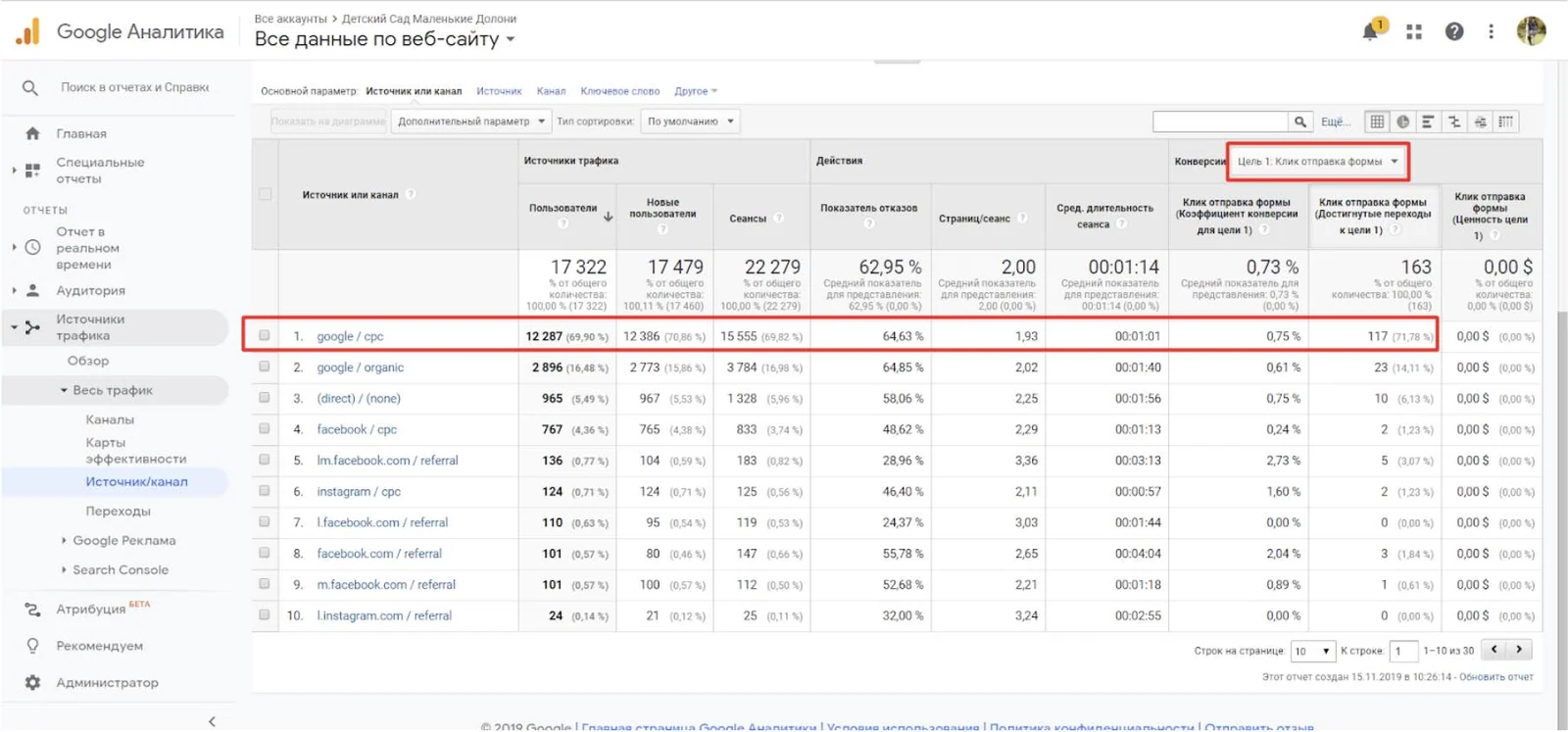Open the Дополнительный параметр dropdown
Screen dimensions: 1568x732
[470, 122]
